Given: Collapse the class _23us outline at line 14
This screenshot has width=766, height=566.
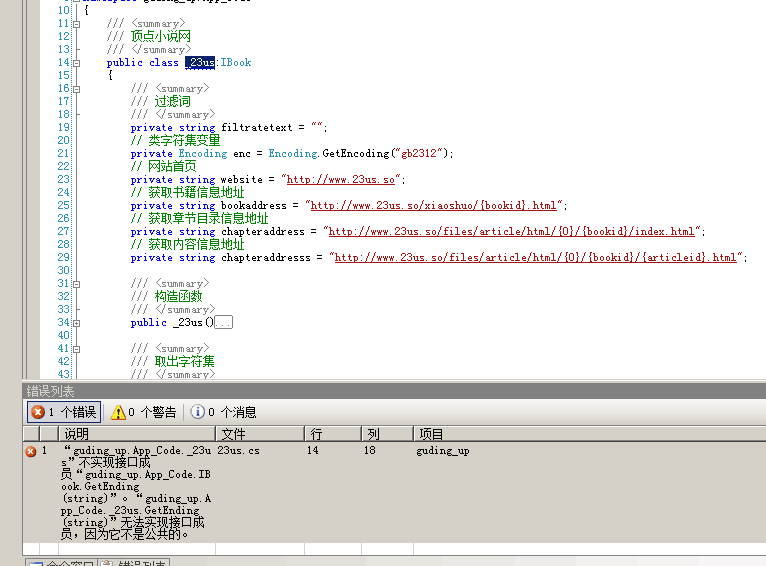Looking at the screenshot, I should click(x=76, y=63).
